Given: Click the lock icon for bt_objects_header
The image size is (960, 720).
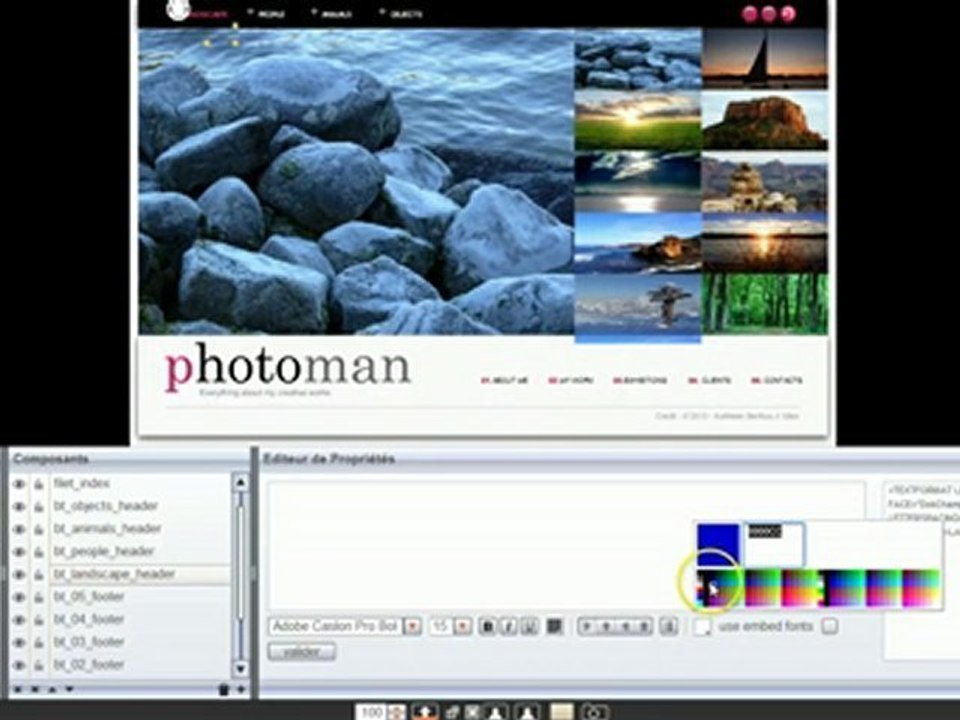Looking at the screenshot, I should 39,506.
